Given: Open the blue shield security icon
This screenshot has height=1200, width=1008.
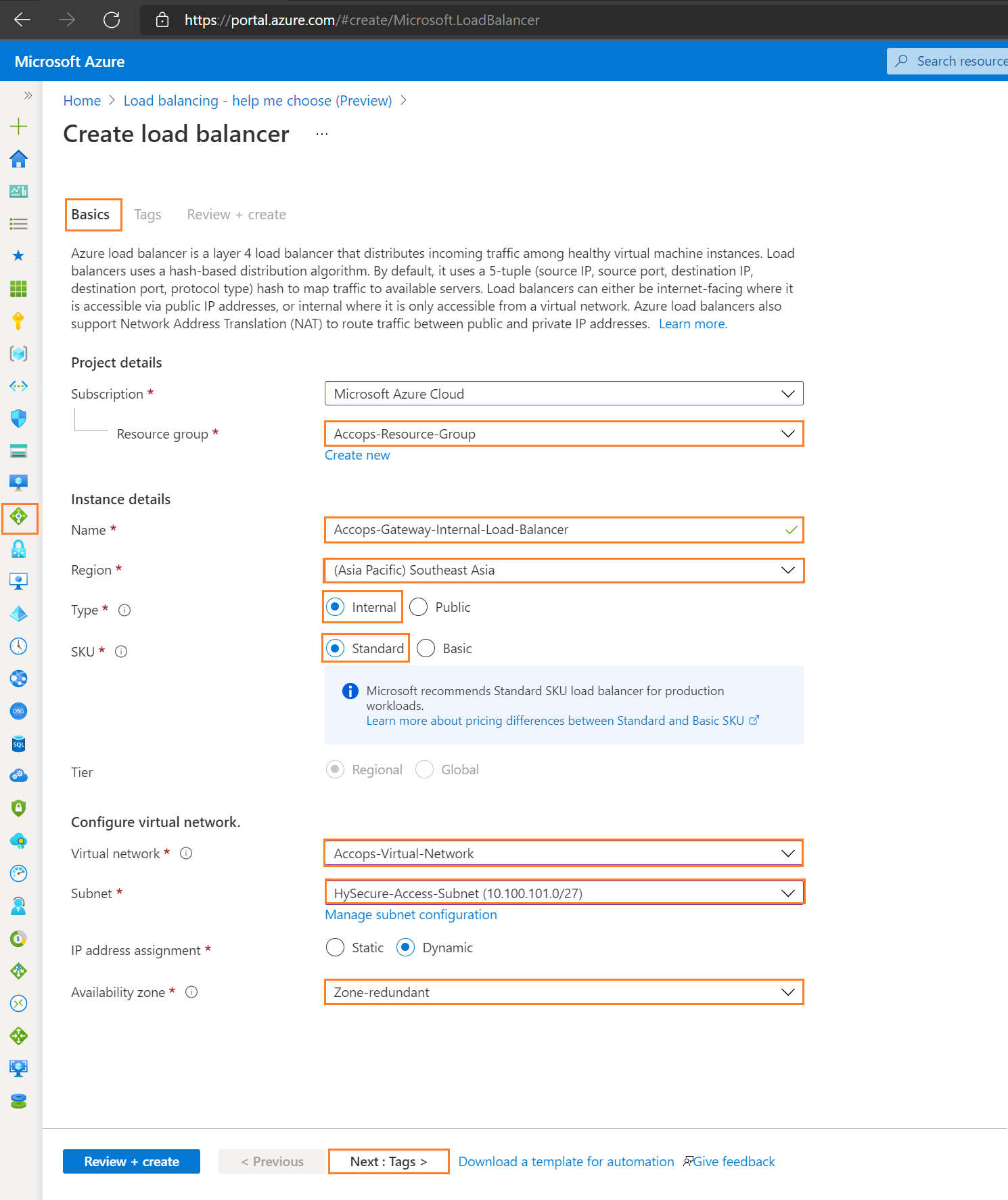Looking at the screenshot, I should pos(18,418).
